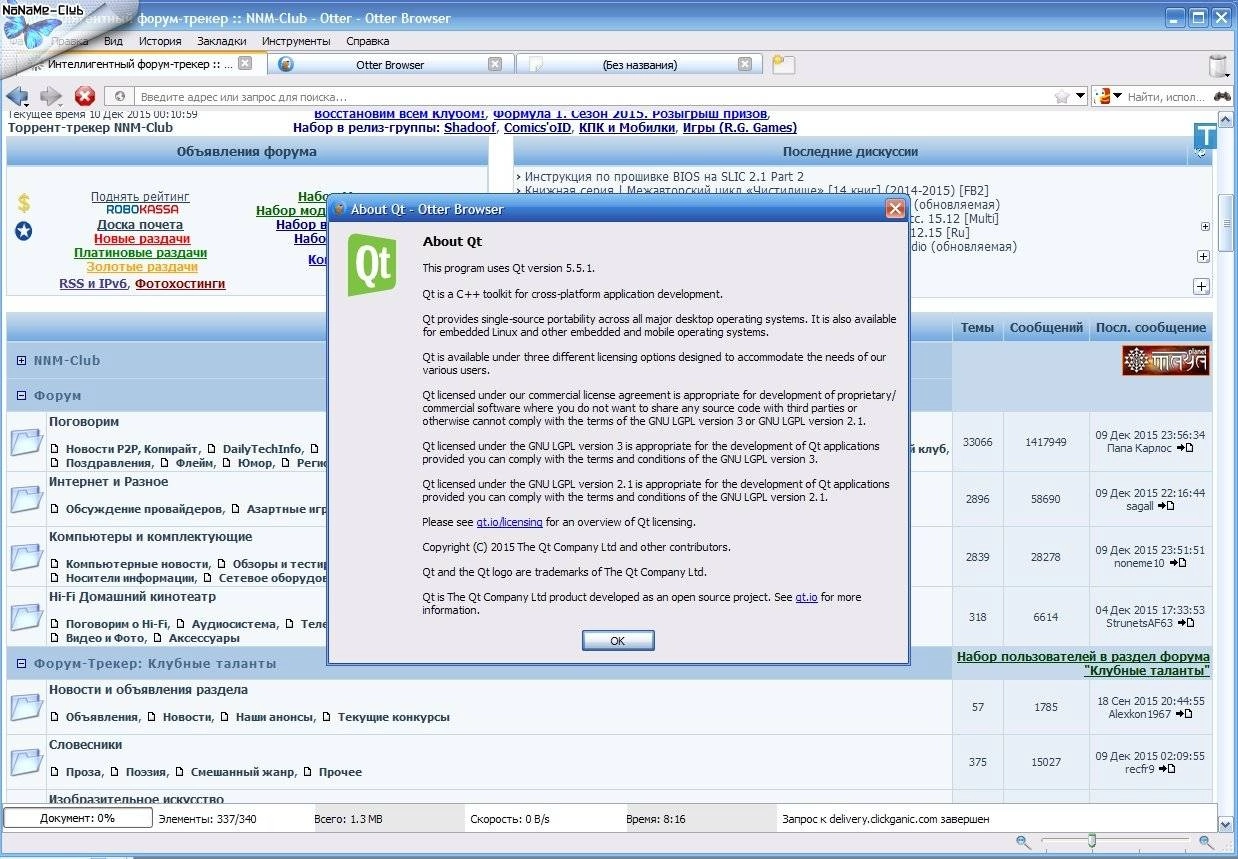Open the 'Платиновые раздачи' link
This screenshot has width=1238, height=859.
(x=140, y=253)
